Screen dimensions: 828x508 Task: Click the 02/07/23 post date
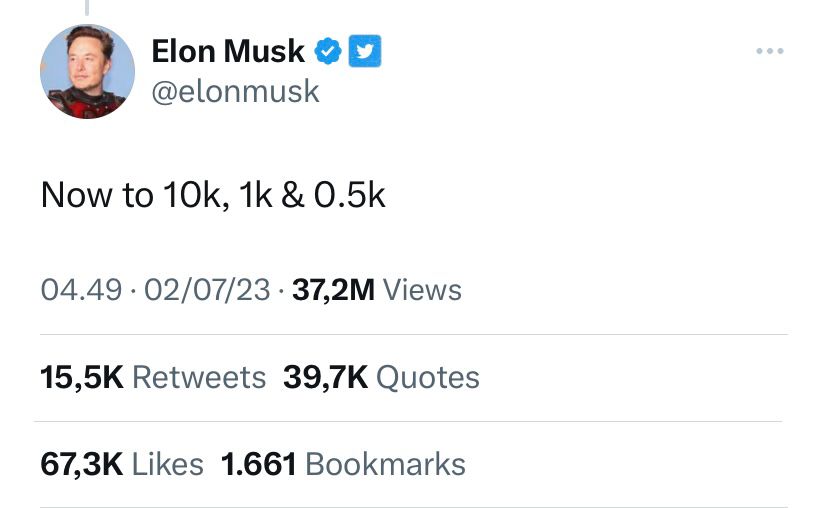click(207, 290)
